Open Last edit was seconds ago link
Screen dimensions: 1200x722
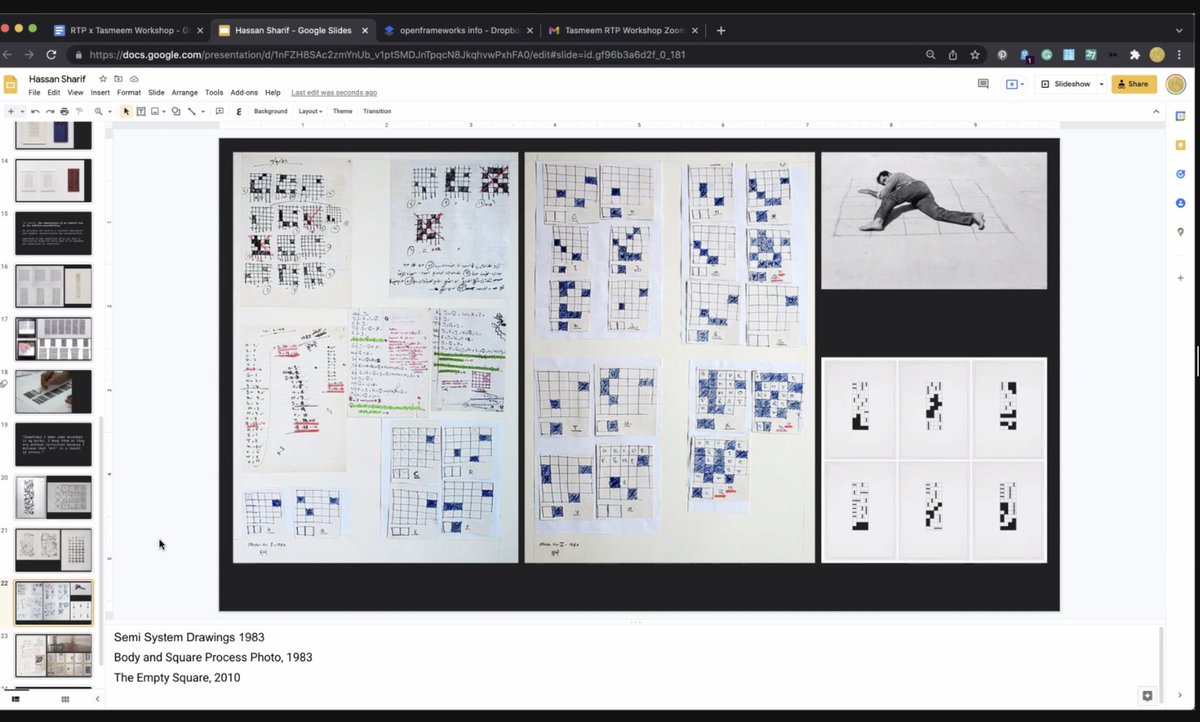(x=334, y=92)
